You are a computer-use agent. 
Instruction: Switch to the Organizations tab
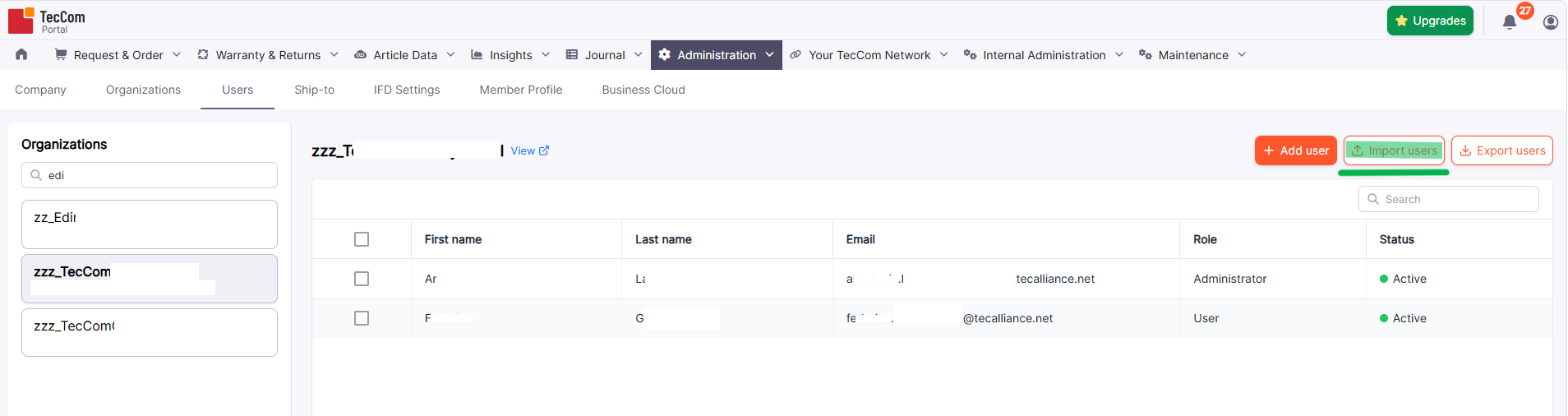143,90
